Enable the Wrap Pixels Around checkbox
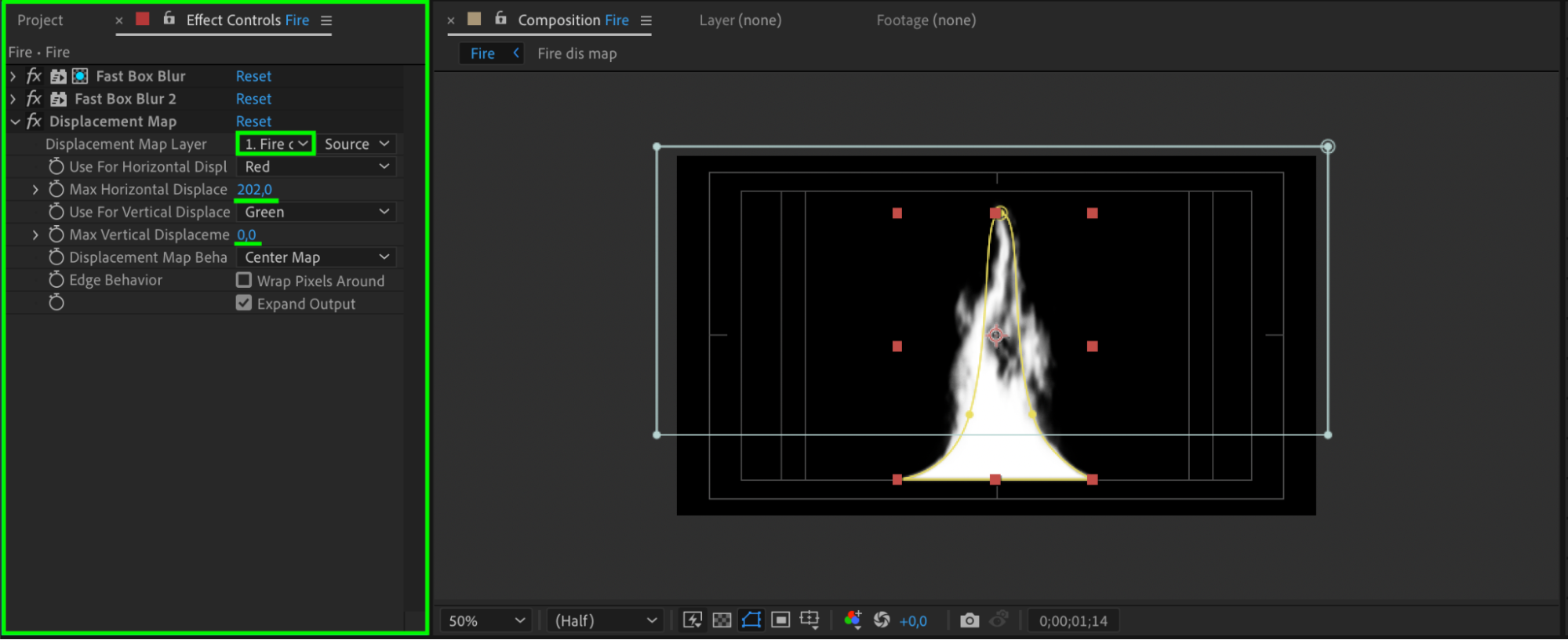The width and height of the screenshot is (1568, 640). click(x=244, y=280)
